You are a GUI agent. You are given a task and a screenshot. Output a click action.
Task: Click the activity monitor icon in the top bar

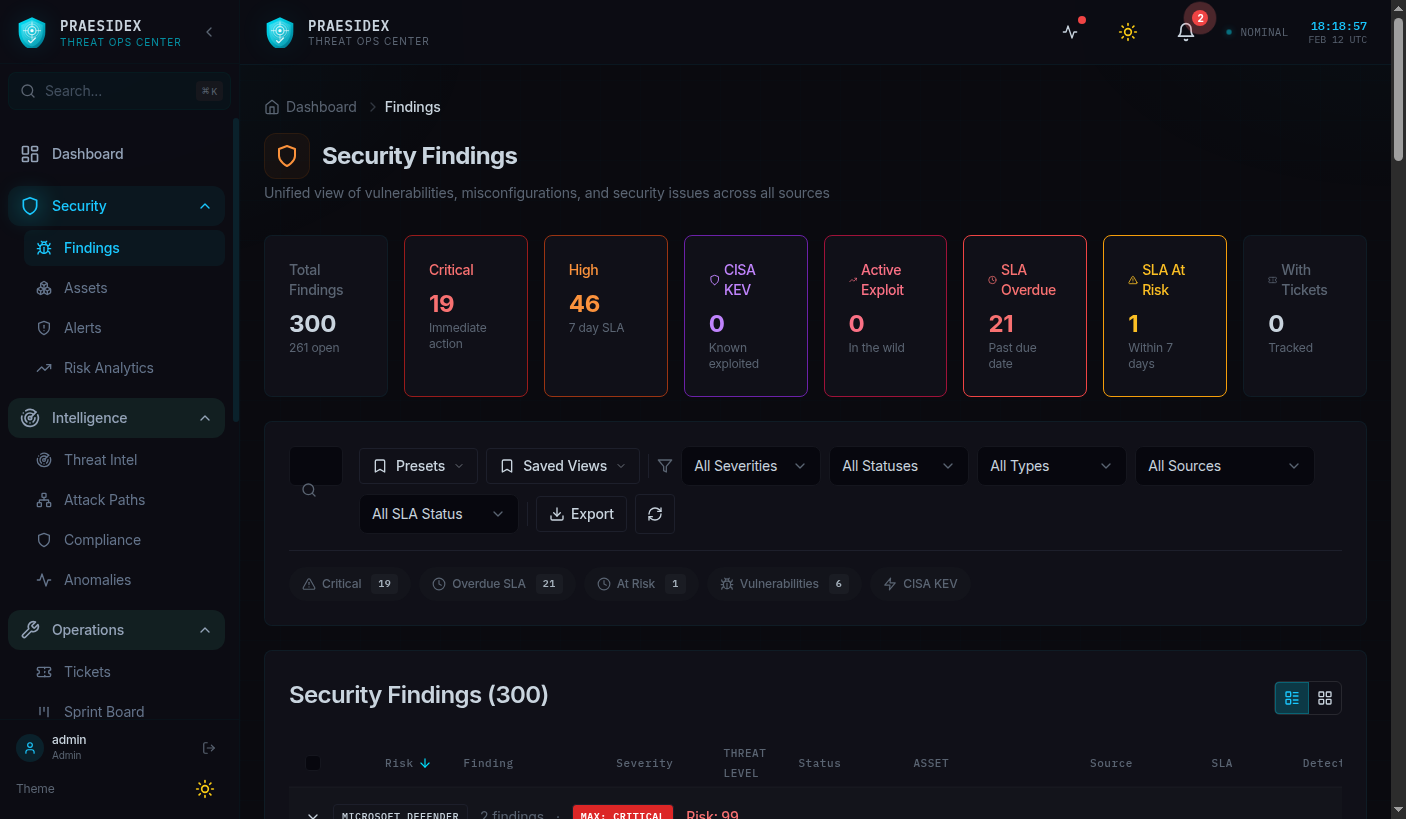(1069, 32)
